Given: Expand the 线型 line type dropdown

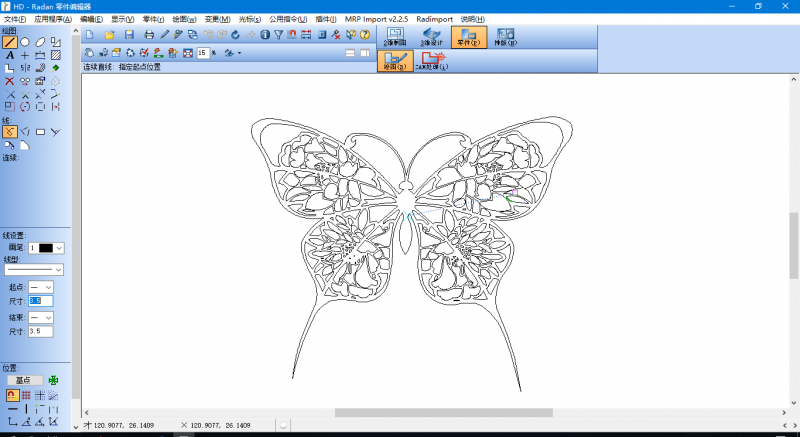Looking at the screenshot, I should point(59,269).
